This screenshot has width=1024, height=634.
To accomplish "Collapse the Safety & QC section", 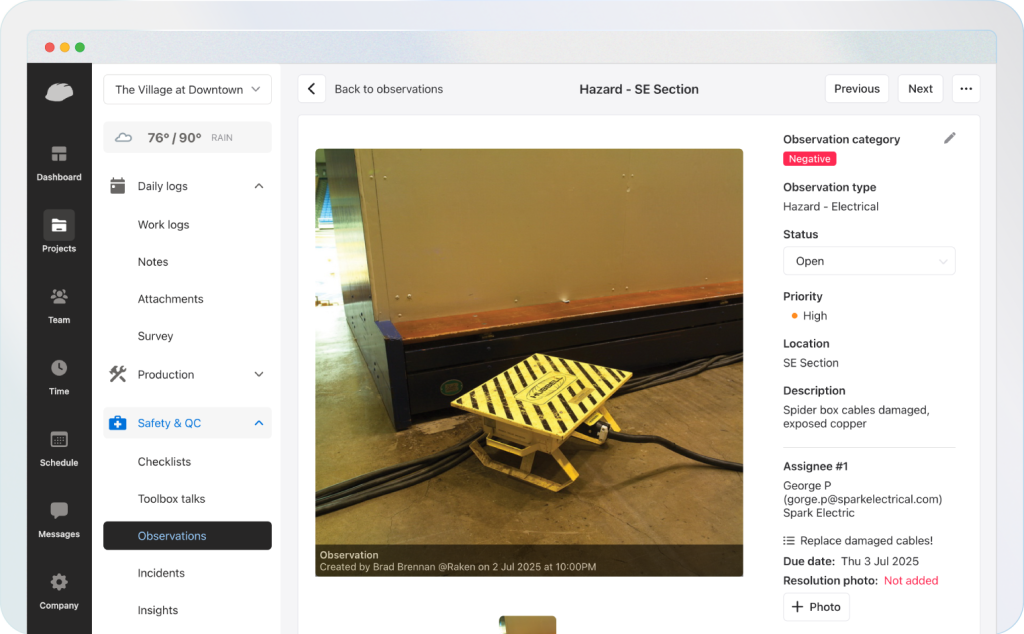I will pos(258,423).
